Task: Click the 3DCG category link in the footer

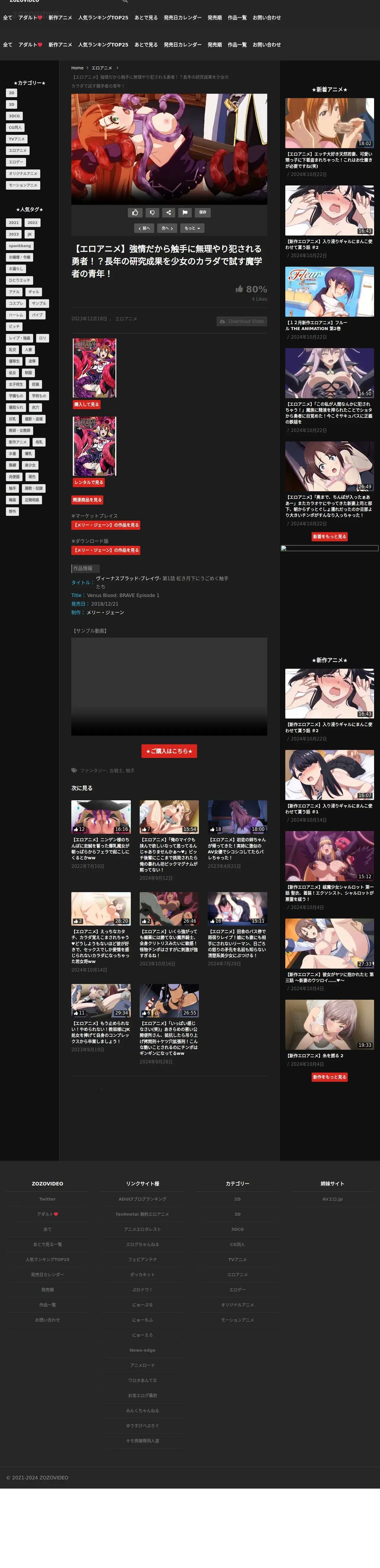Action: point(238,1230)
